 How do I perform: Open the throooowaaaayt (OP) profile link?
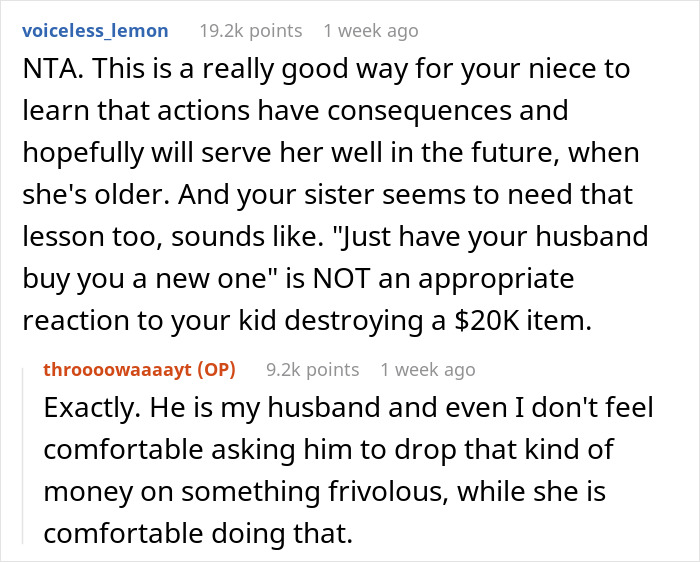(139, 370)
